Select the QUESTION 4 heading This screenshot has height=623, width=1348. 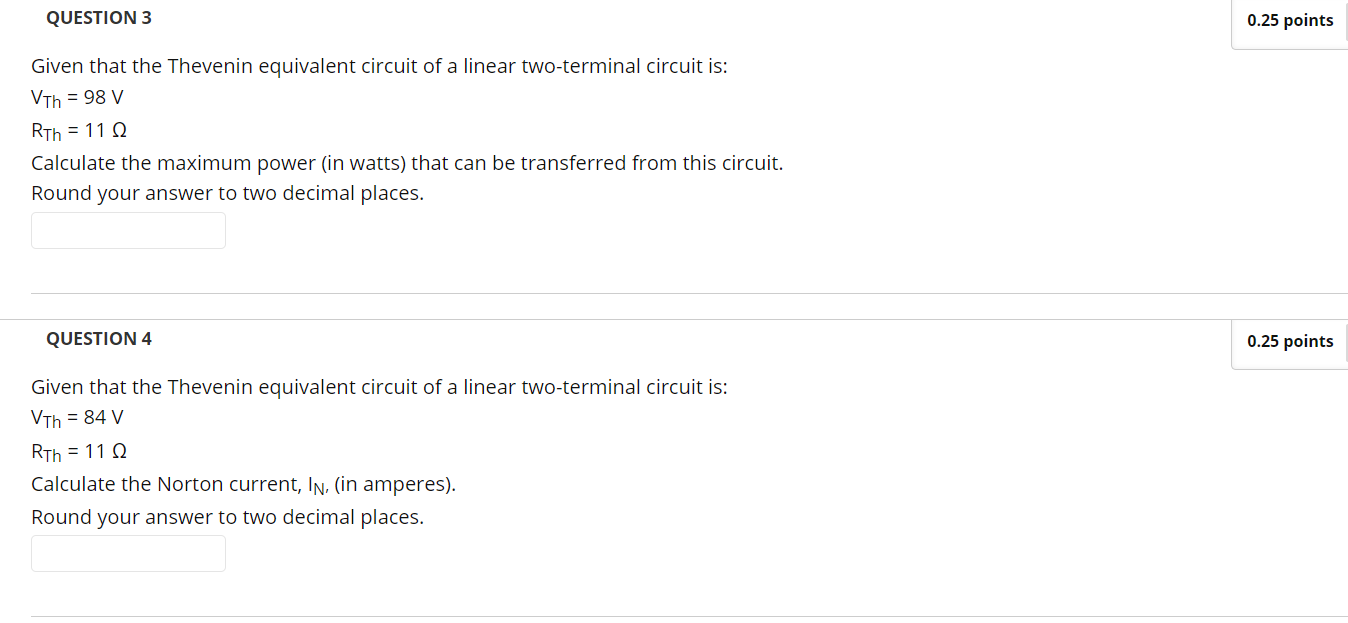tap(98, 338)
